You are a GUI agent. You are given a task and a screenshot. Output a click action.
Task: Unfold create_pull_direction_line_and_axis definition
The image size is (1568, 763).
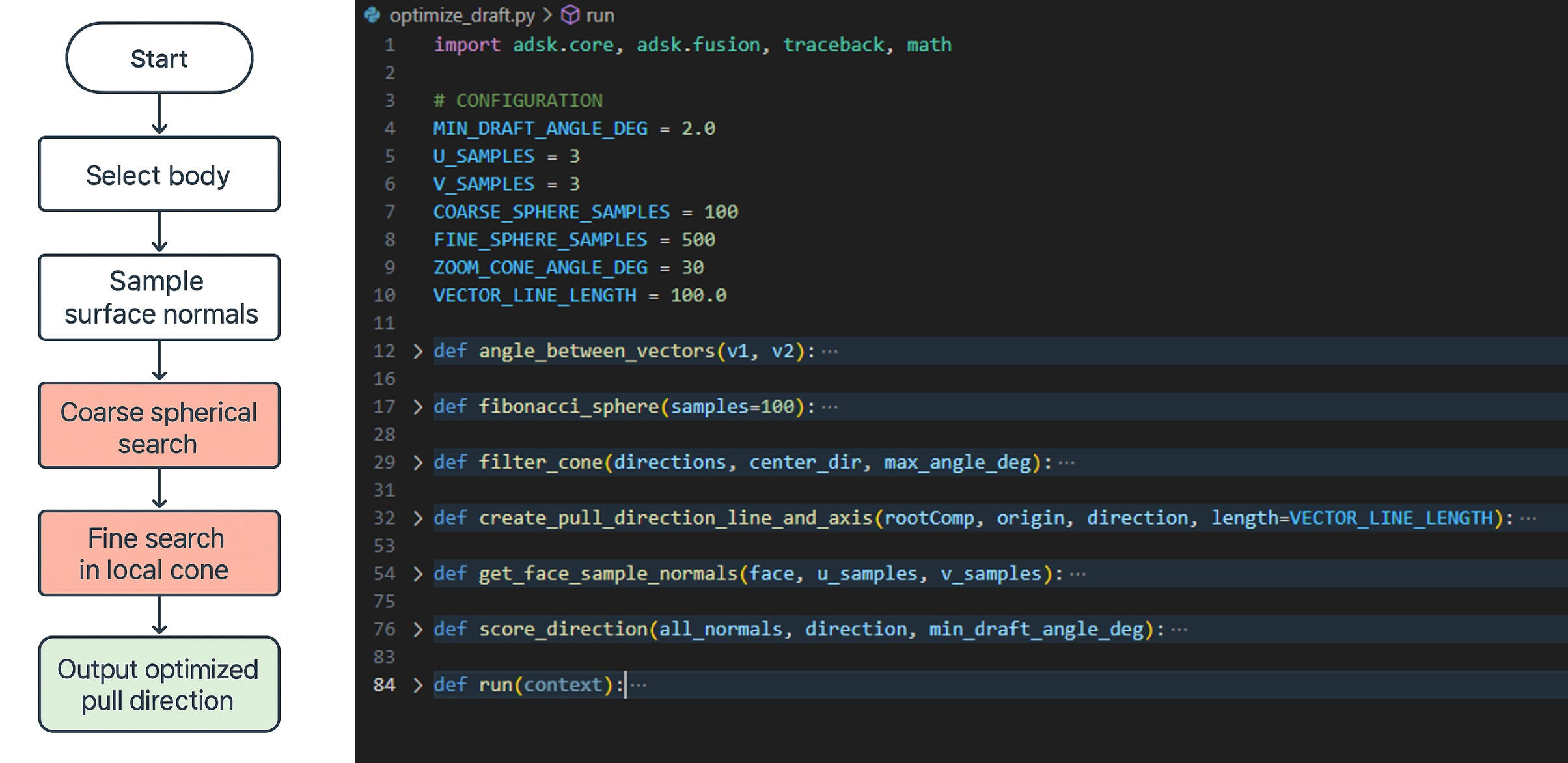[x=418, y=518]
